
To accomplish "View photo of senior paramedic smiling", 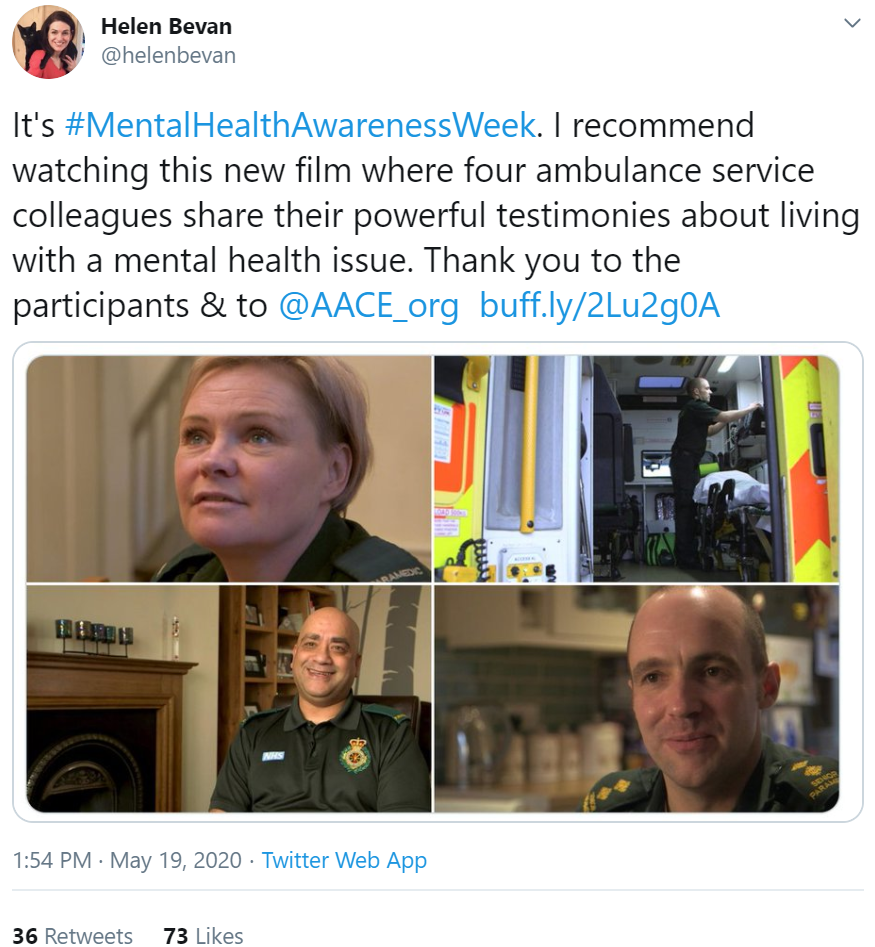I will (x=636, y=698).
